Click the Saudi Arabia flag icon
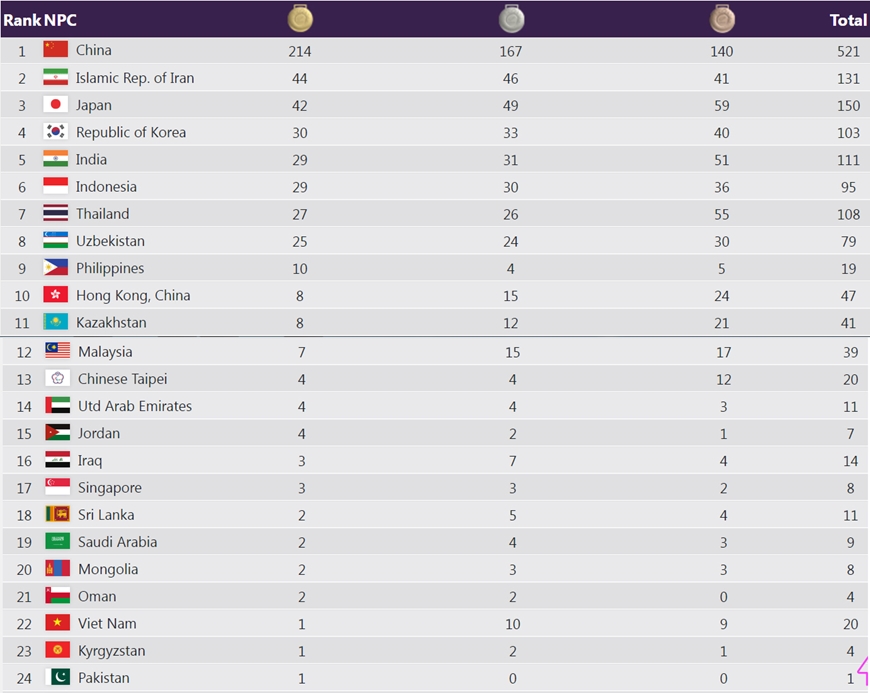This screenshot has height=693, width=870. coord(58,542)
